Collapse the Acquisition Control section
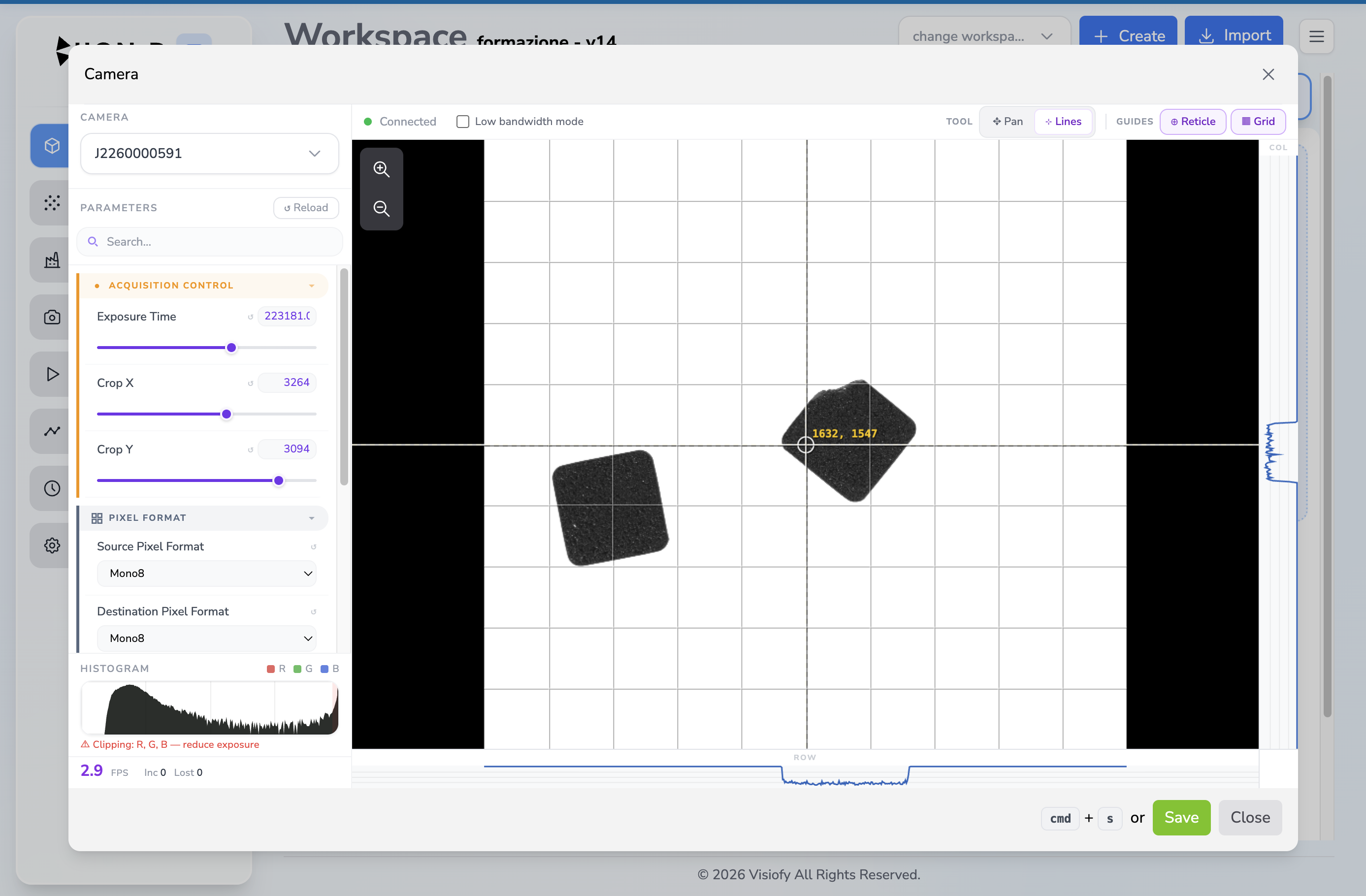1366x896 pixels. click(x=204, y=285)
